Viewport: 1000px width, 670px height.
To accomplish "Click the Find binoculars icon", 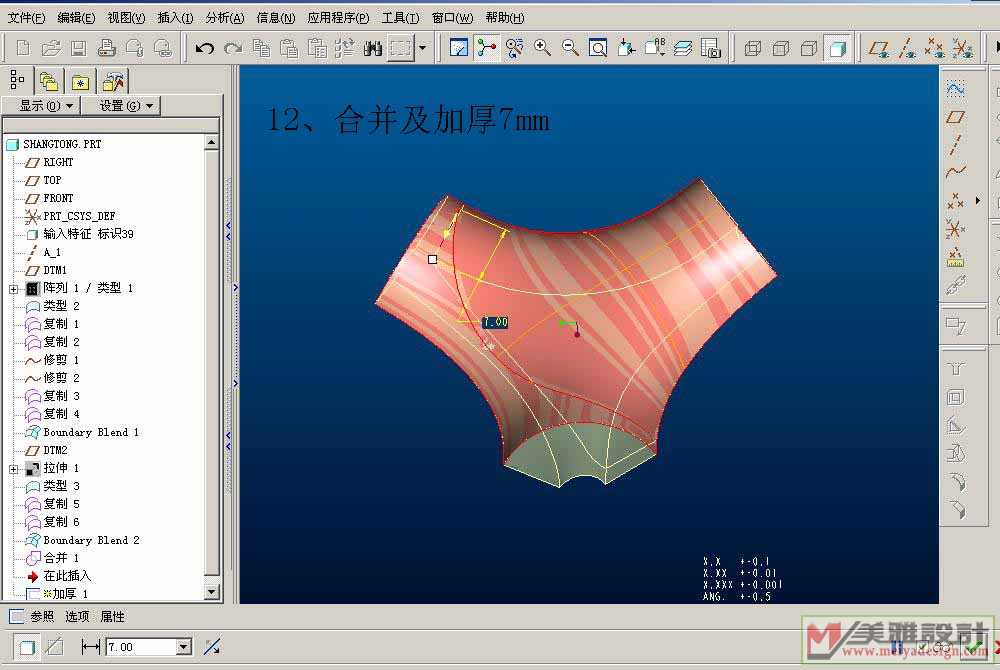I will click(x=372, y=48).
